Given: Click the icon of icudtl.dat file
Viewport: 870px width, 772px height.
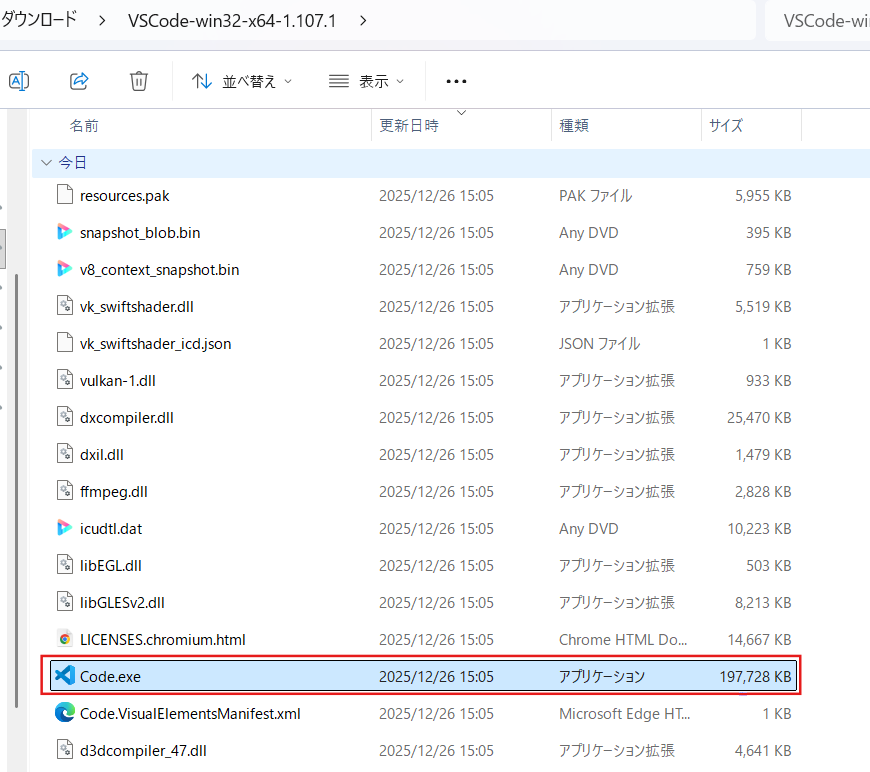Looking at the screenshot, I should (x=65, y=528).
